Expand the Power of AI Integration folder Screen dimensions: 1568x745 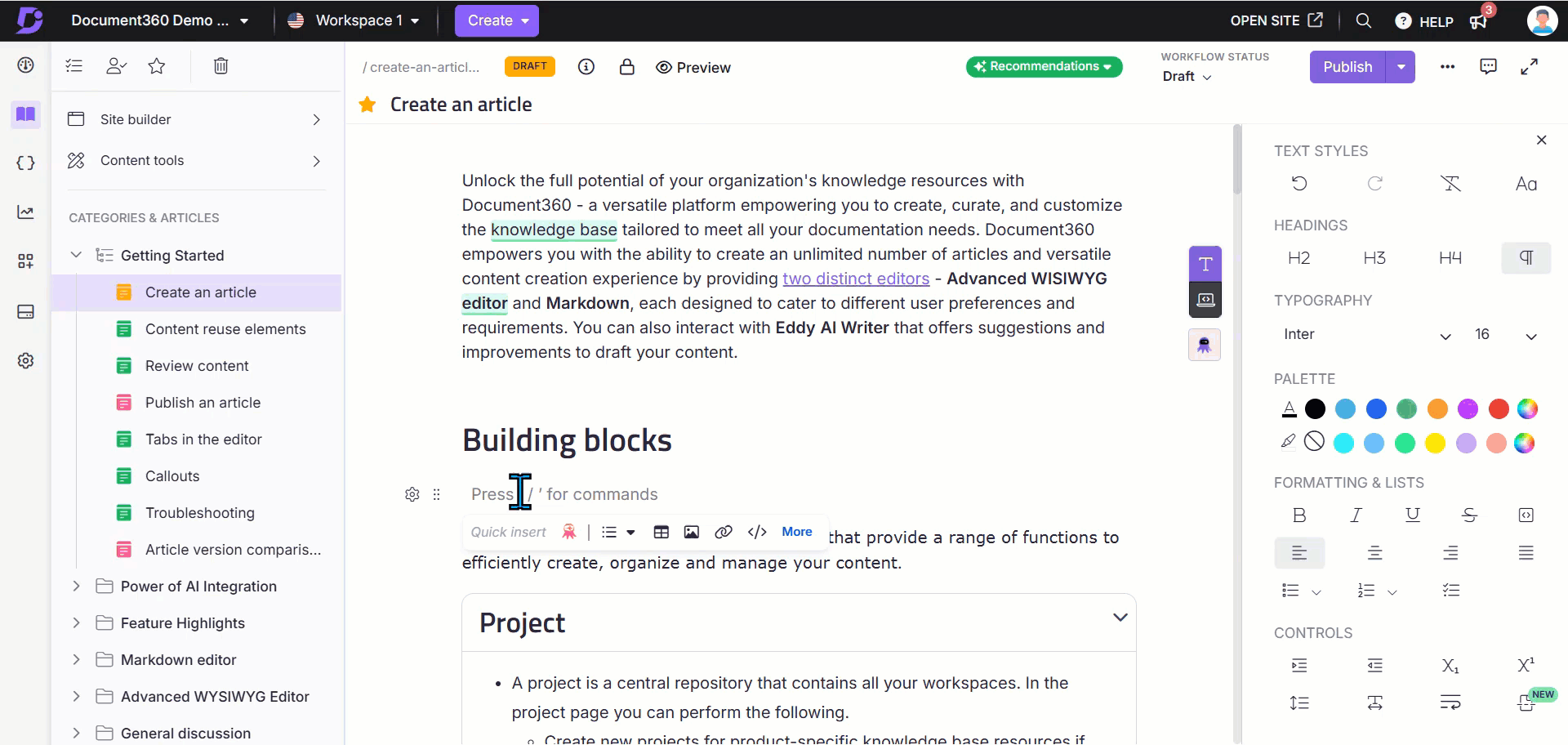coord(76,586)
